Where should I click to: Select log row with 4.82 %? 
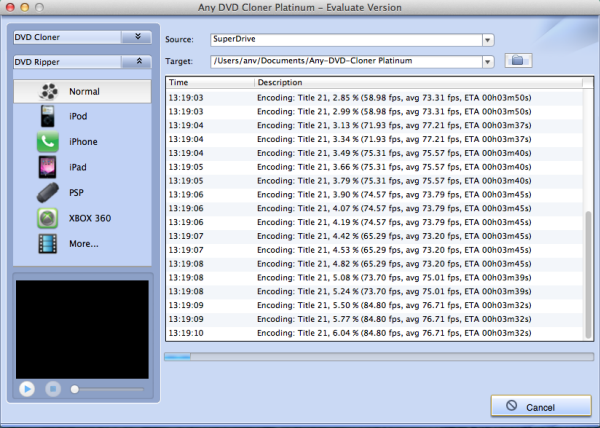[x=375, y=264]
